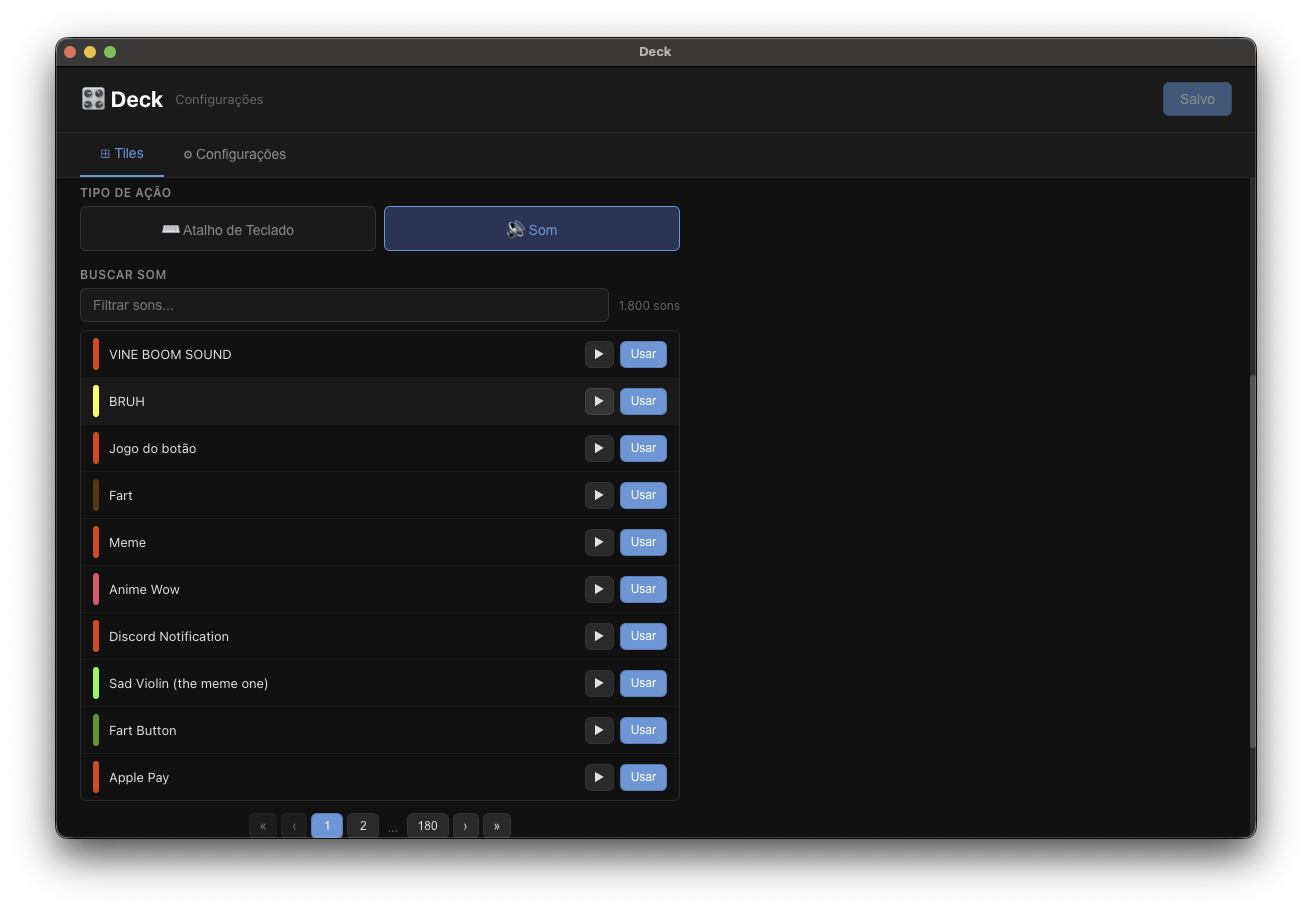This screenshot has height=912, width=1312.
Task: Use the VINE BOOM SOUND
Action: coord(643,354)
